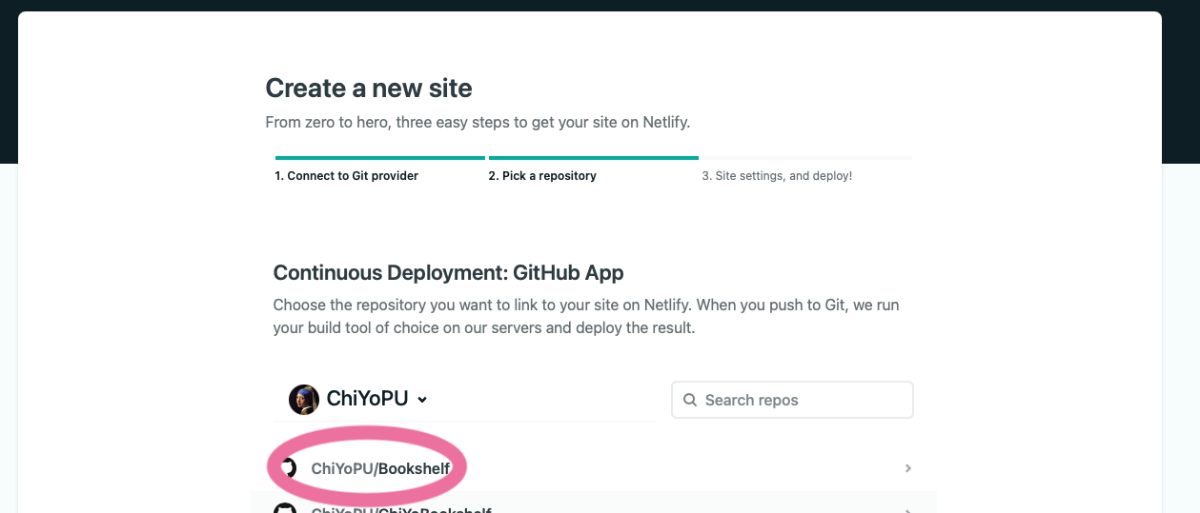The width and height of the screenshot is (1200, 513).
Task: Click the ChiYoPU profile avatar
Action: pos(304,399)
